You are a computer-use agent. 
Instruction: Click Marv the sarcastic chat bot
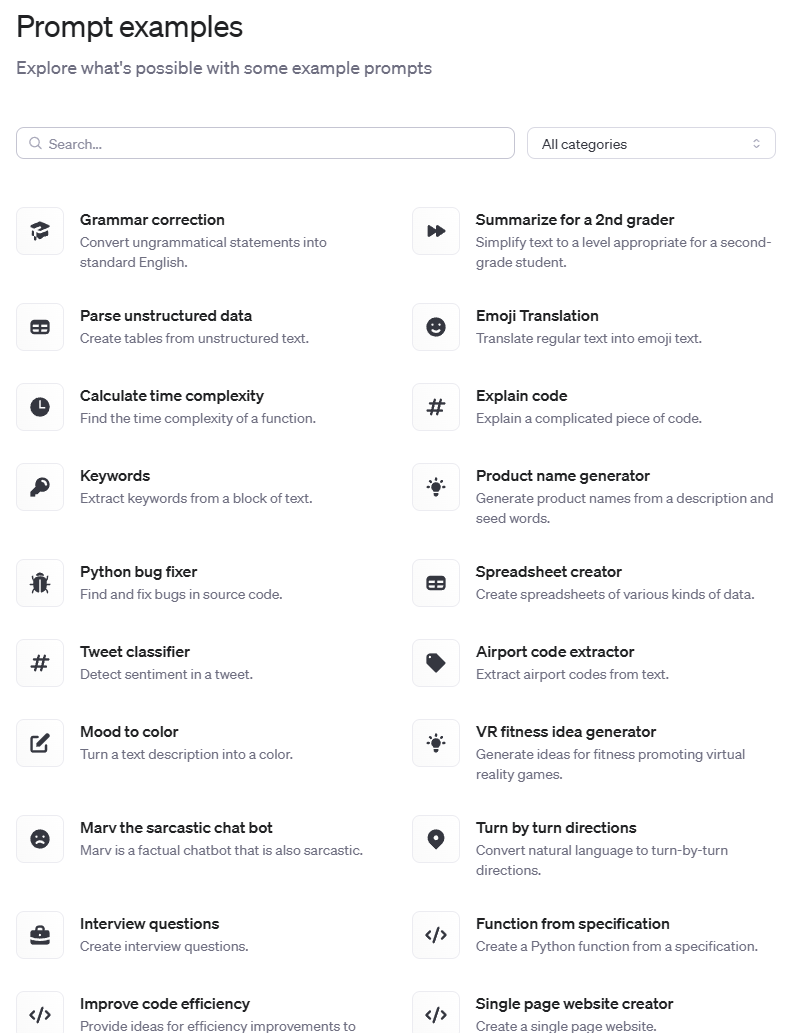click(176, 828)
